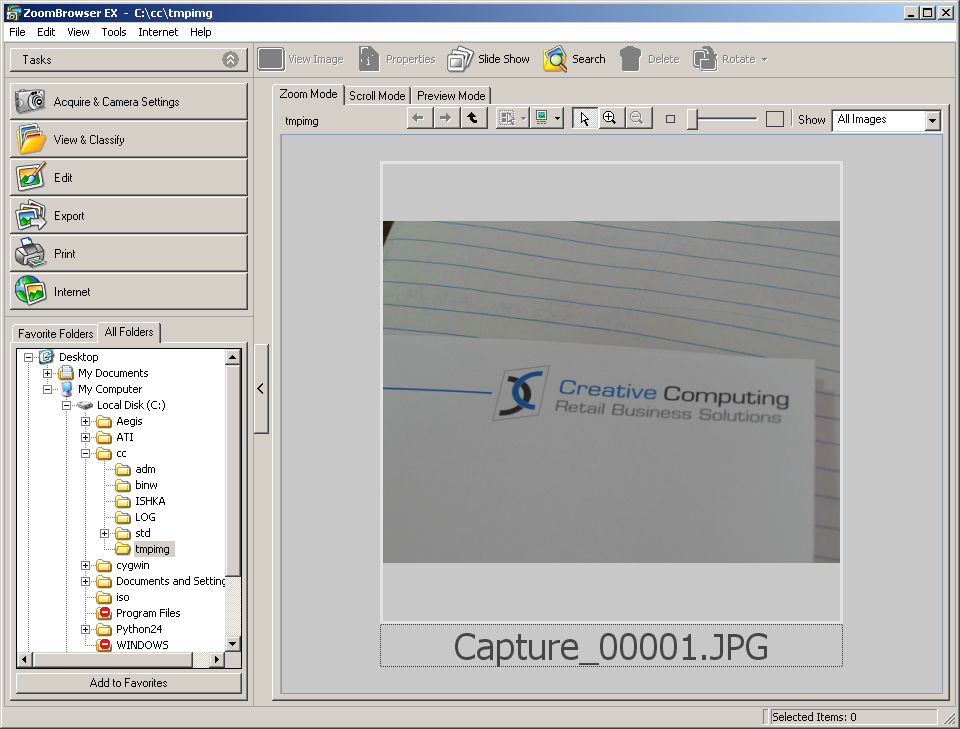Open the Internet menu
The height and width of the screenshot is (729, 960).
158,32
